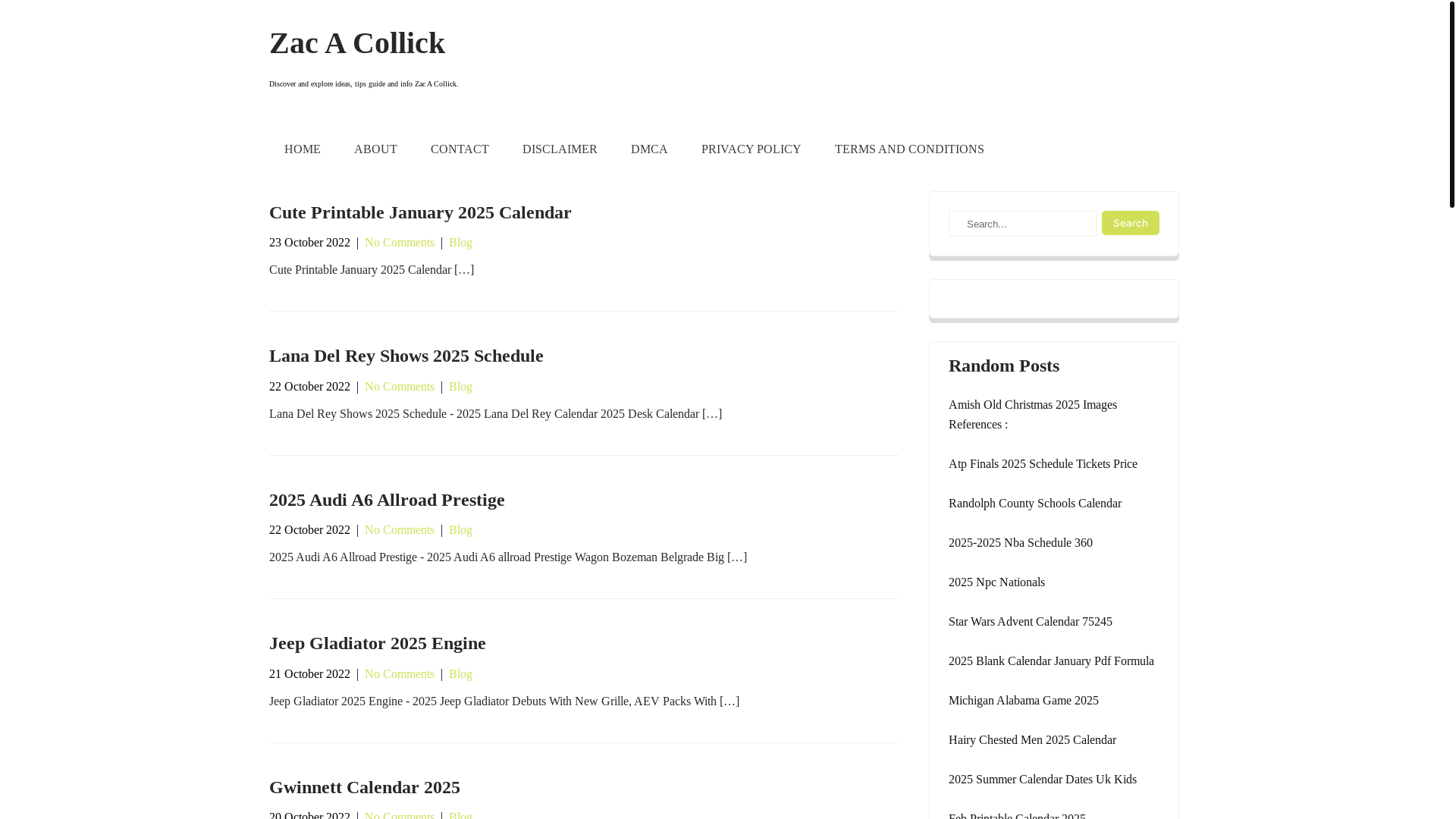Image resolution: width=1456 pixels, height=819 pixels.
Task: Open the ABOUT page
Action: (x=375, y=149)
